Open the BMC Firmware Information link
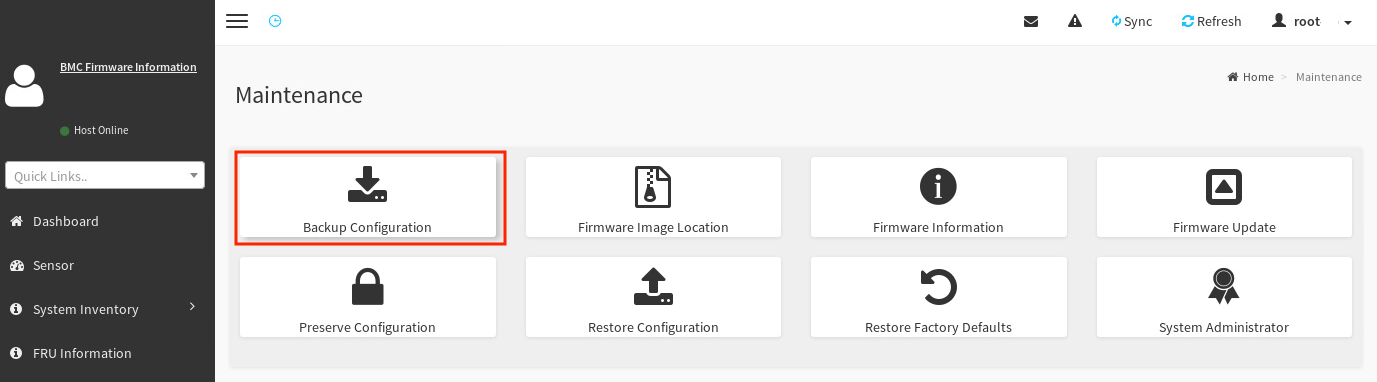This screenshot has width=1377, height=382. pyautogui.click(x=128, y=67)
